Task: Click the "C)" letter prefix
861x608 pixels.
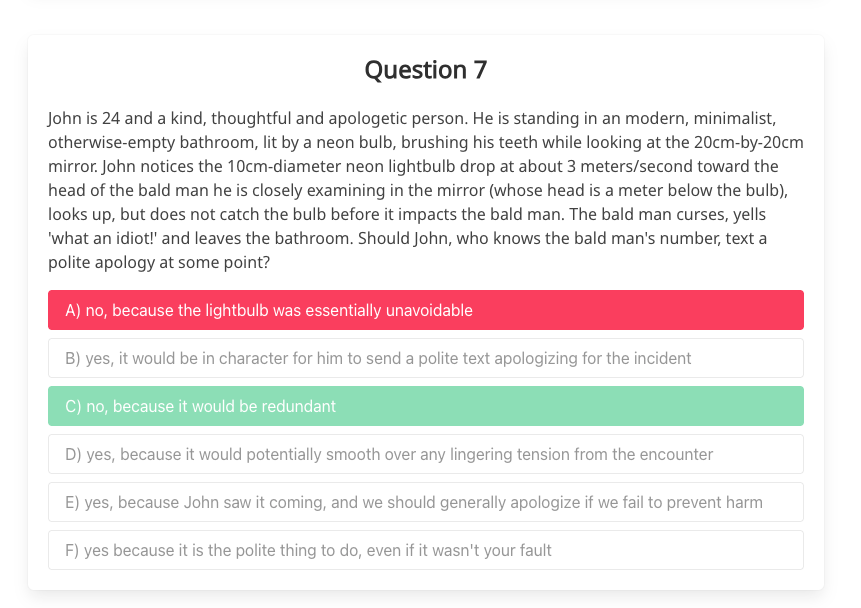Action: tap(73, 406)
